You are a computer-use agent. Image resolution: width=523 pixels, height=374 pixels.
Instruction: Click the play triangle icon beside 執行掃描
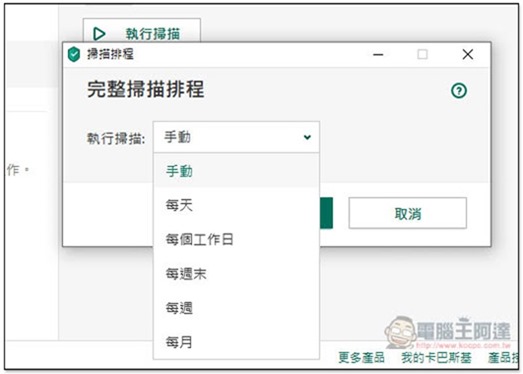[x=99, y=34]
